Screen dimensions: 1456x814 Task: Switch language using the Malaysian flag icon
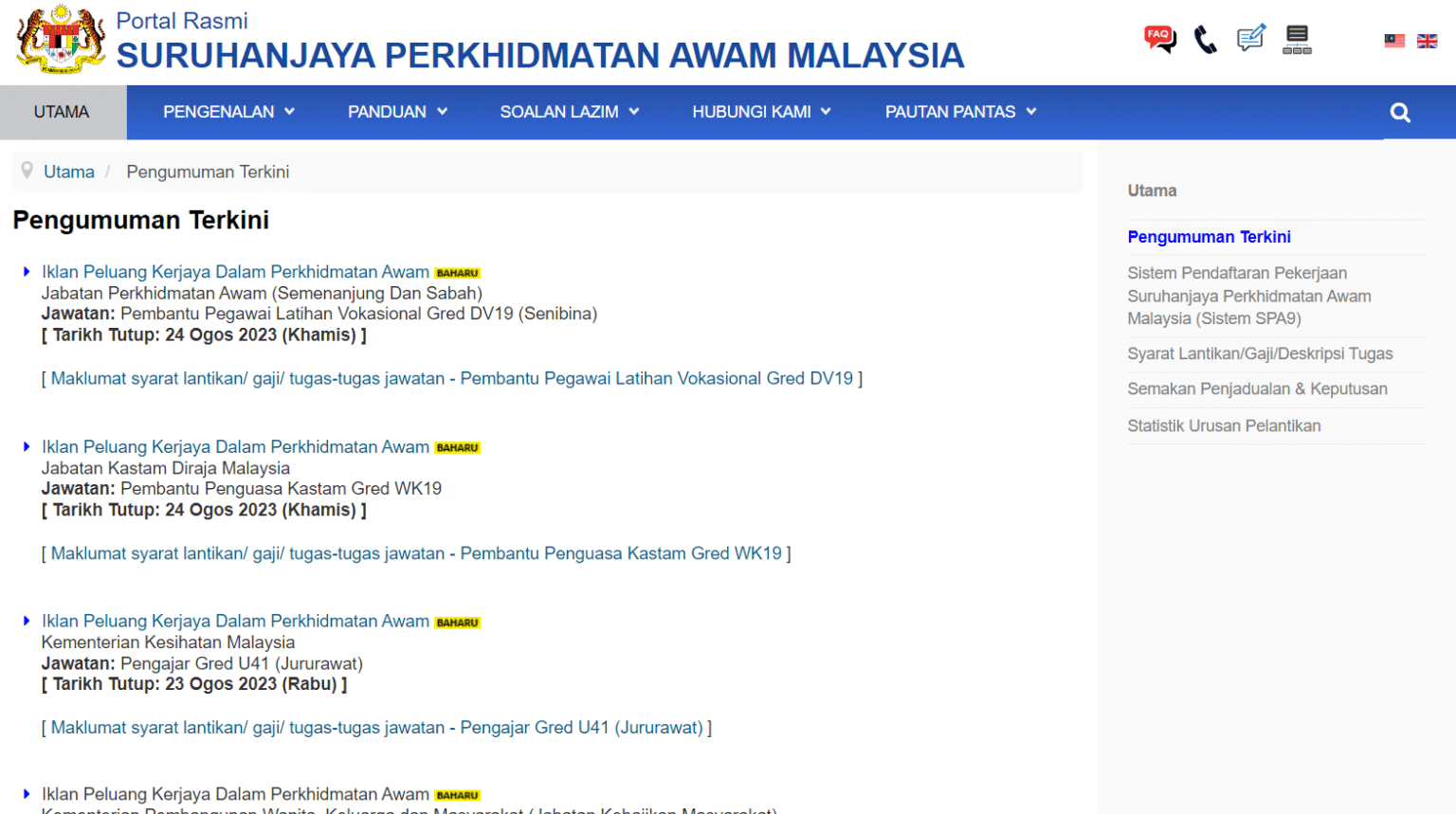pos(1392,41)
